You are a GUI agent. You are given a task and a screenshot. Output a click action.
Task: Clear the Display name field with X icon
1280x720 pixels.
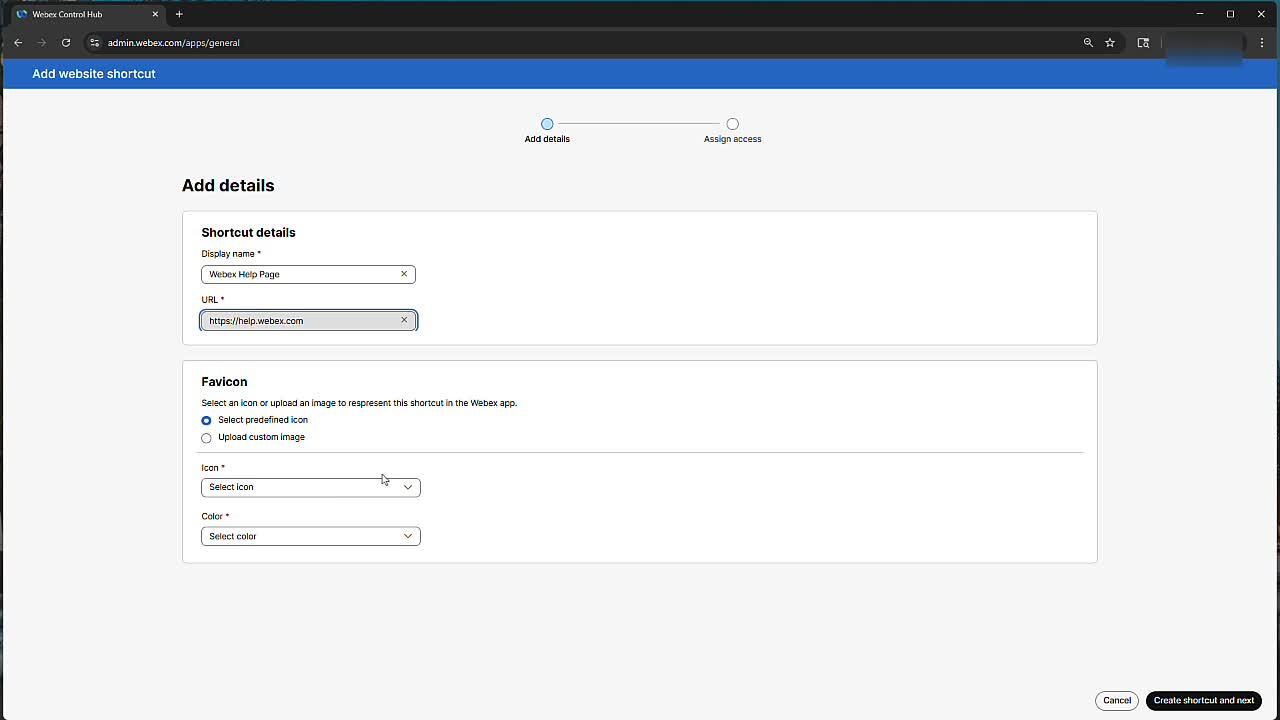[404, 274]
